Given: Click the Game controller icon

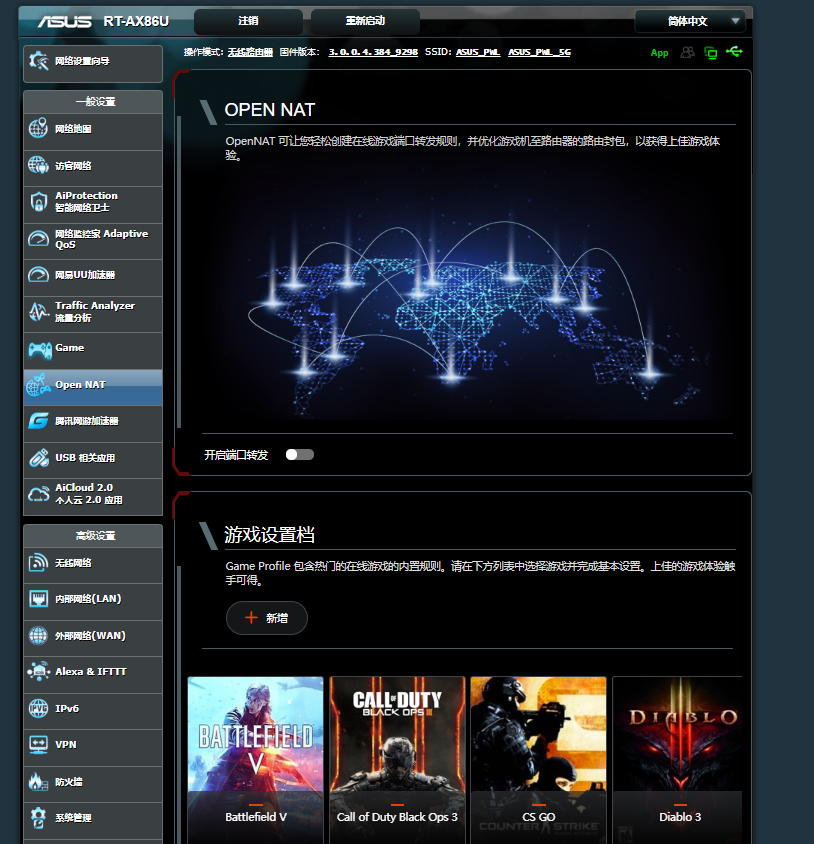Looking at the screenshot, I should point(39,349).
